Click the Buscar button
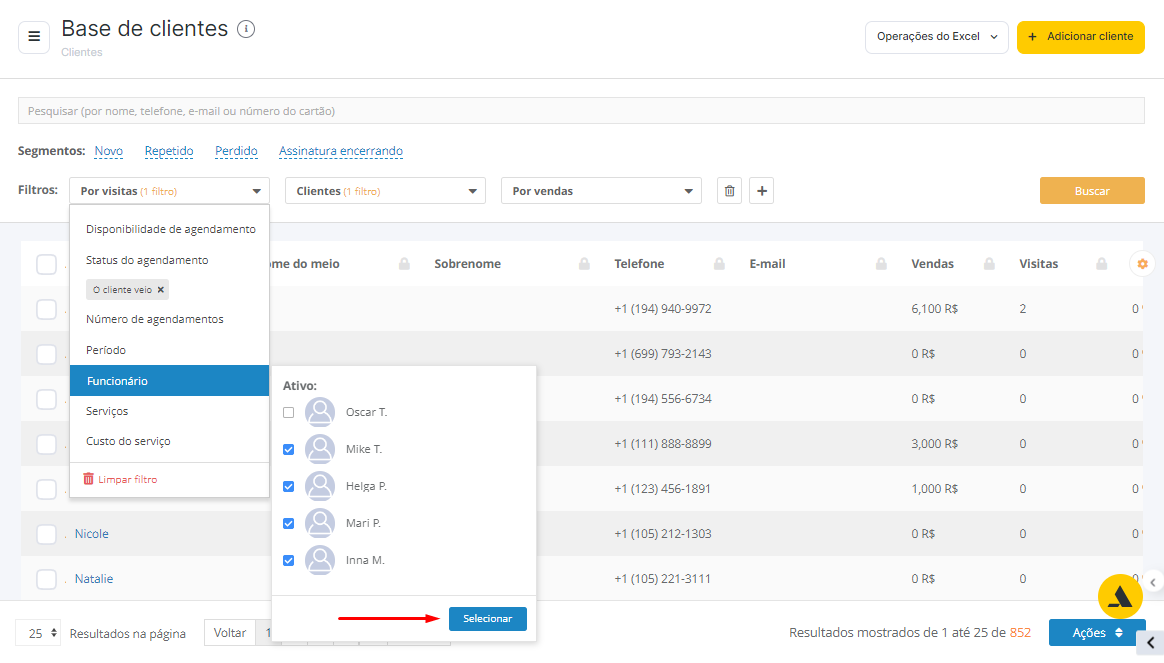The height and width of the screenshot is (663, 1164). pyautogui.click(x=1092, y=191)
